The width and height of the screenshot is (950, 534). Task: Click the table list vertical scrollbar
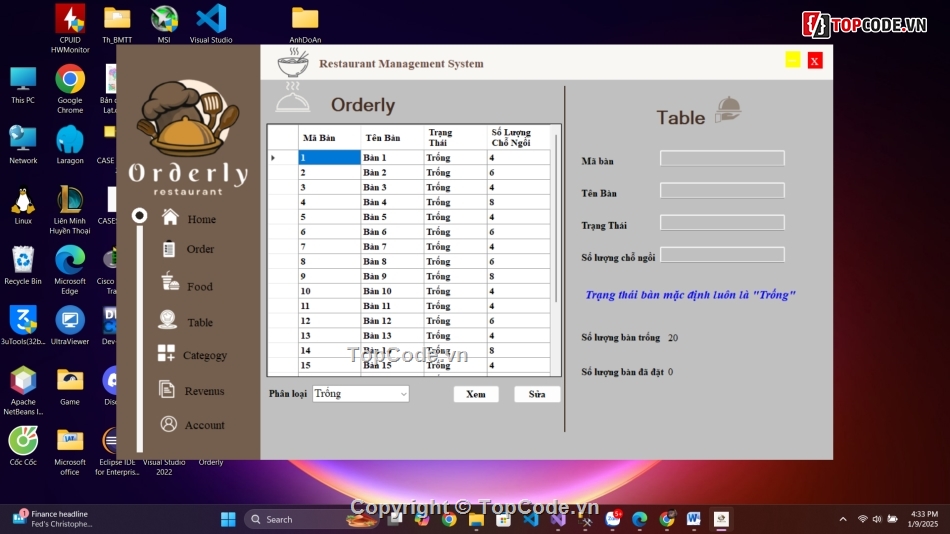click(x=556, y=218)
